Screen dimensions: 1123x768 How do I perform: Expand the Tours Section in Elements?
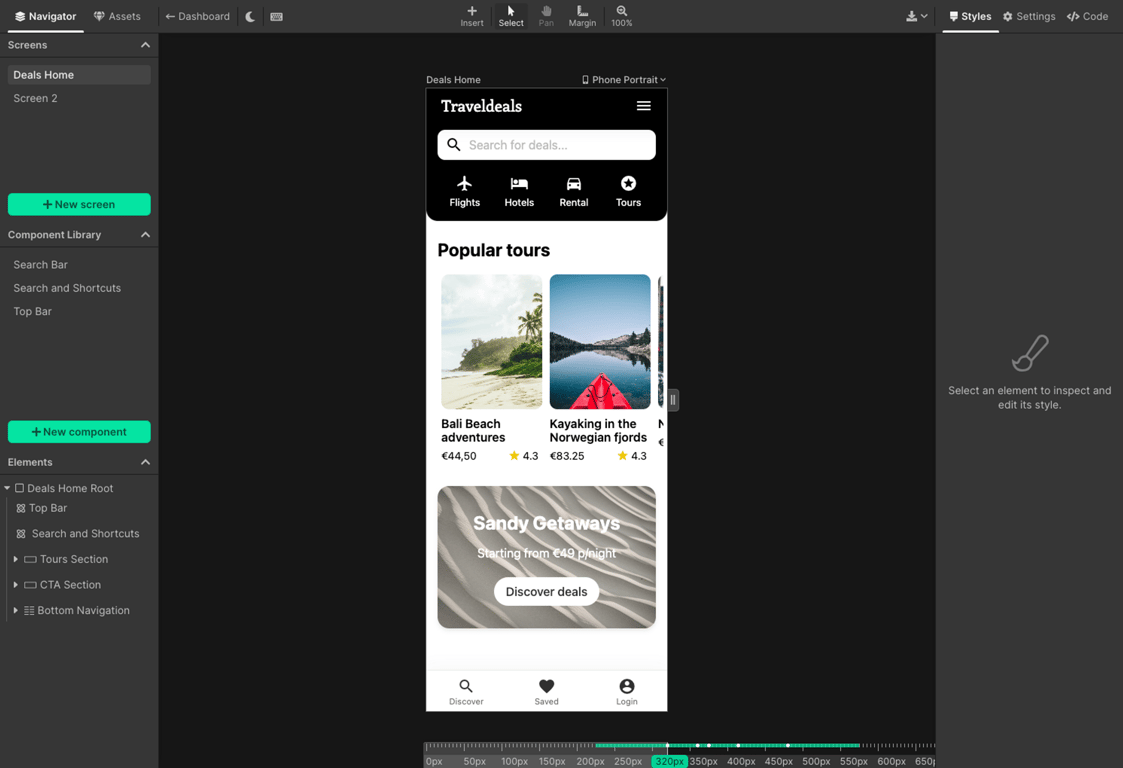click(x=15, y=559)
